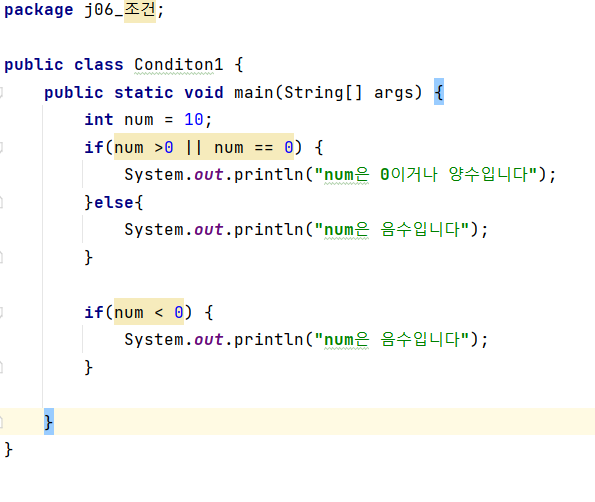The height and width of the screenshot is (502, 595).
Task: Click the 'void' keyword
Action: 204,93
